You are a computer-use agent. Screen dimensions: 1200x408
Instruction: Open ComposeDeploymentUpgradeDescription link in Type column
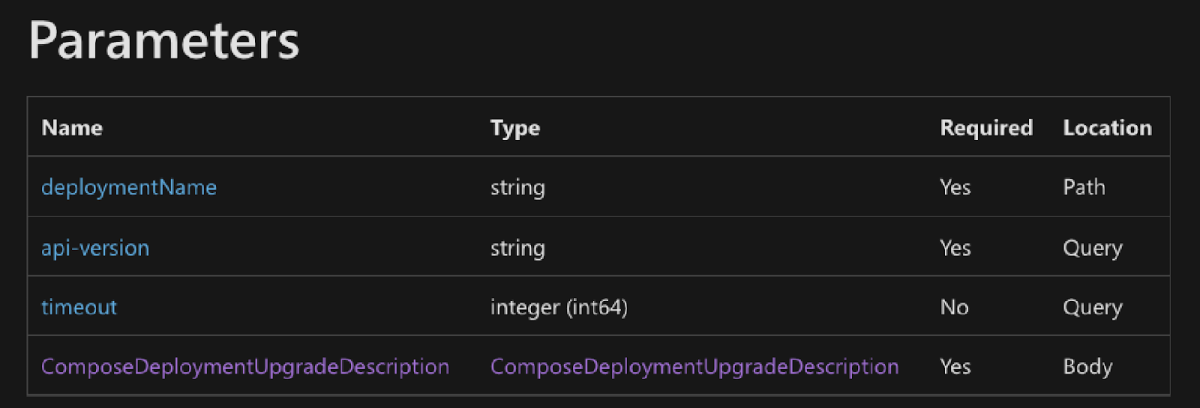coord(694,367)
